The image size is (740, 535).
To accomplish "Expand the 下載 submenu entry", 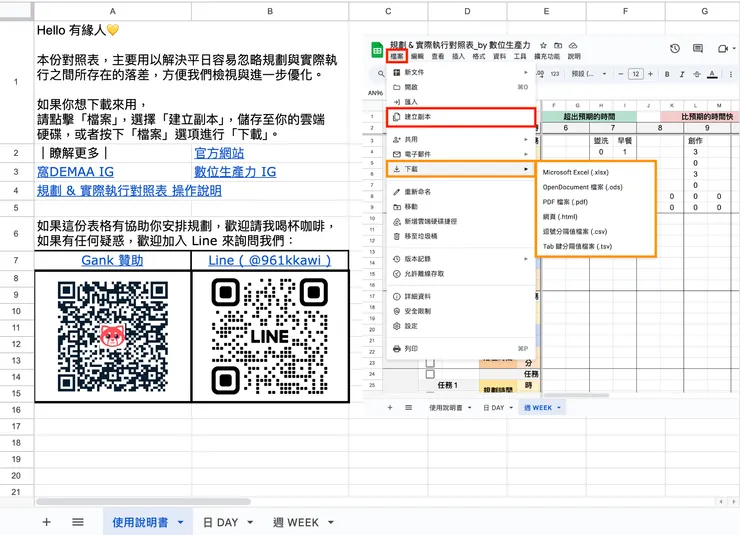I will tap(461, 169).
